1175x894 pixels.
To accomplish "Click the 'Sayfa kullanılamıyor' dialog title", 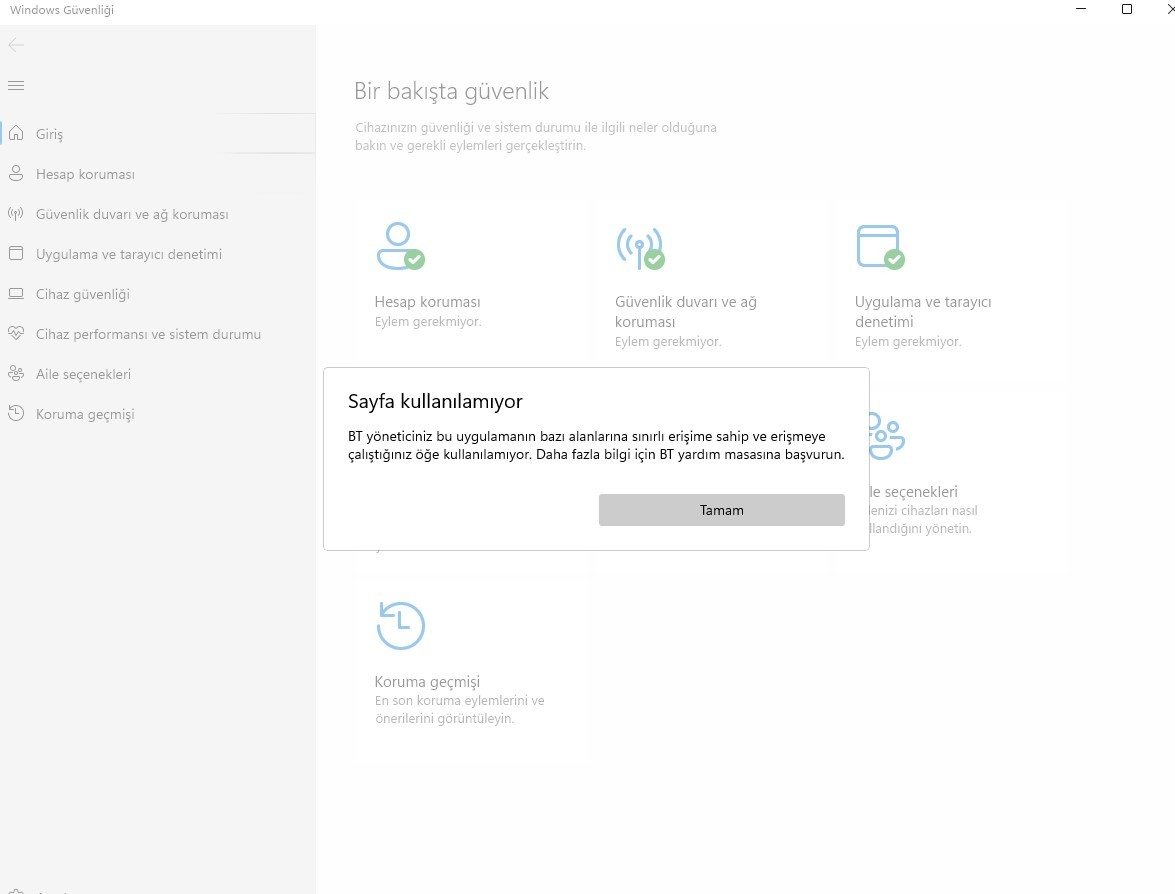I will 435,402.
